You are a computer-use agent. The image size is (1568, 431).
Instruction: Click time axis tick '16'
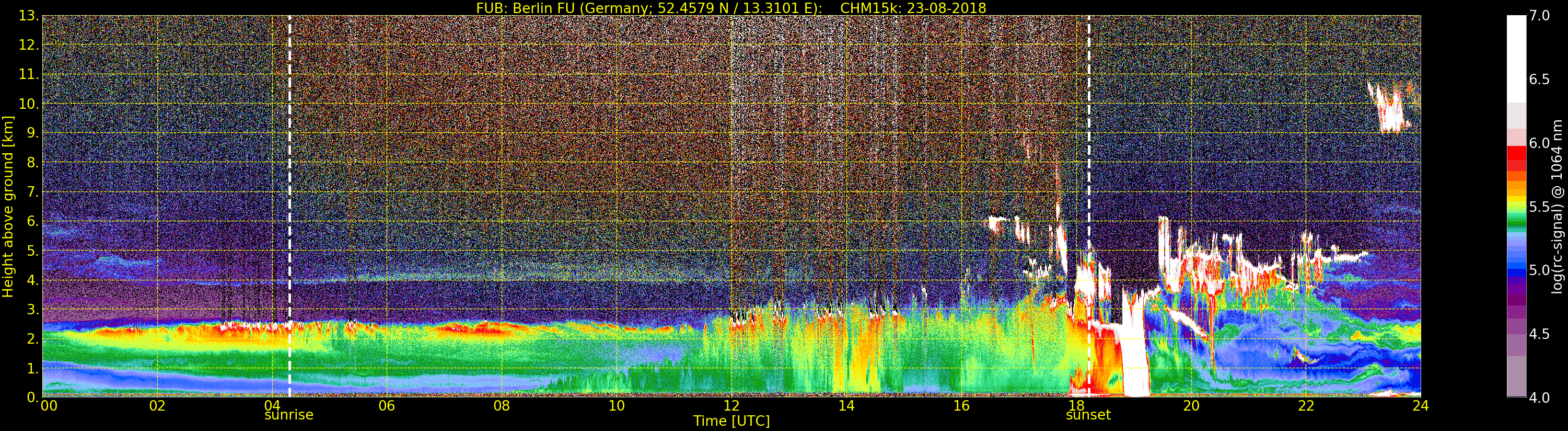click(961, 406)
